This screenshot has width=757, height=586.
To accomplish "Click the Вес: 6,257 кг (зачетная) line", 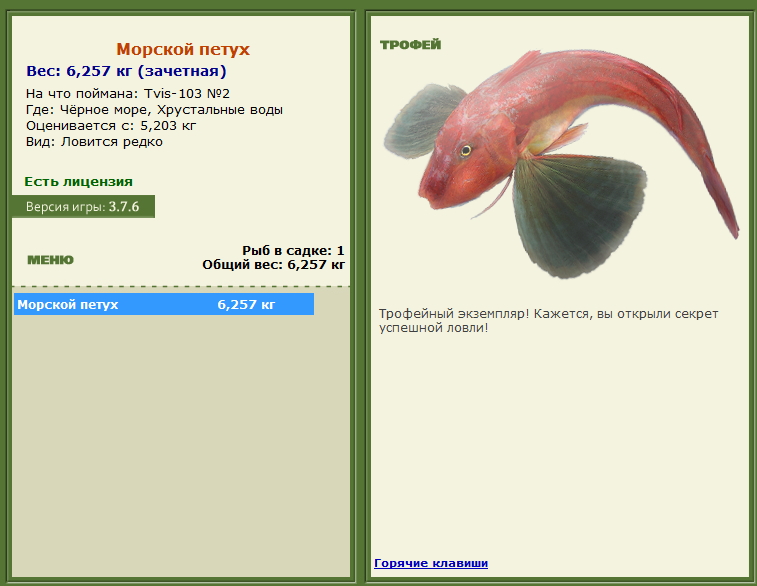I will [126, 71].
